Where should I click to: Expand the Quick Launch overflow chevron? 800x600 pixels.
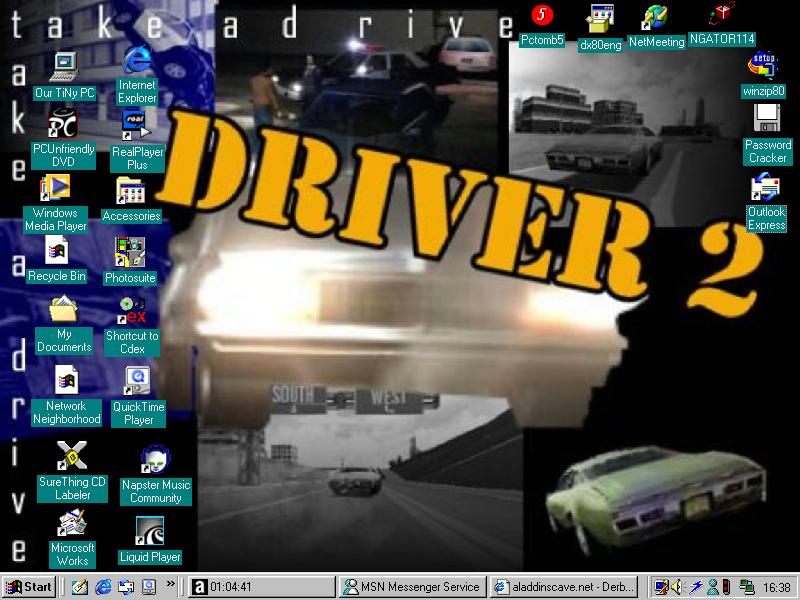pyautogui.click(x=170, y=584)
